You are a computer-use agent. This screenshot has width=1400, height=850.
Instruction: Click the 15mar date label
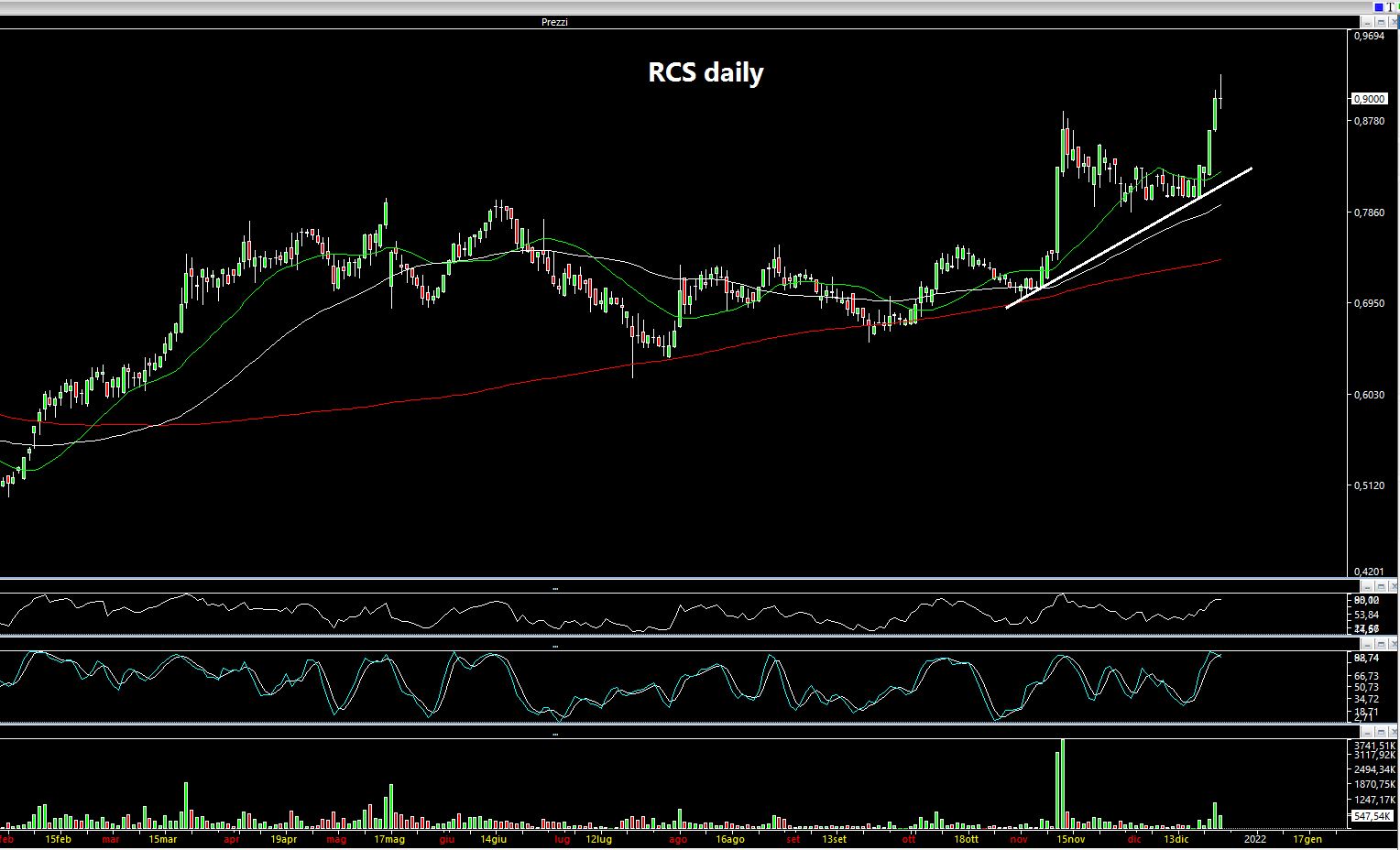point(163,839)
